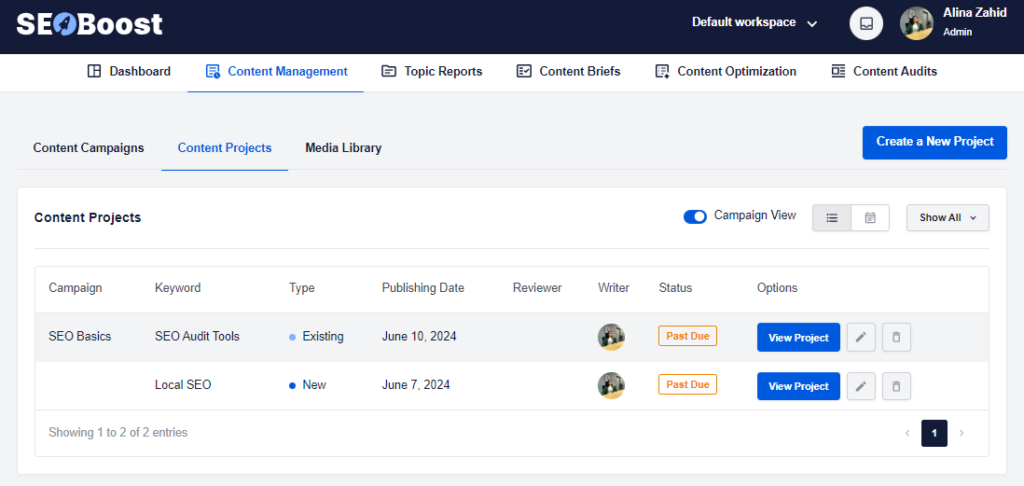
Task: Edit the SEO Audit Tools project
Action: 861,337
